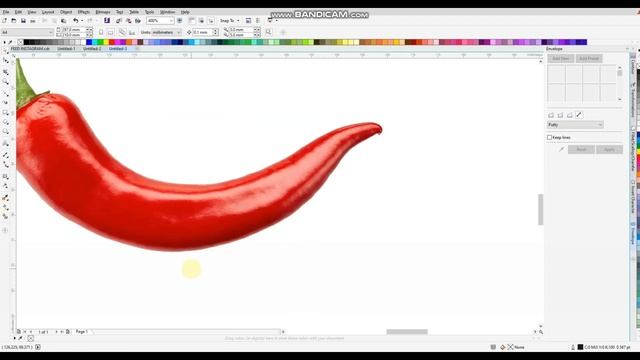The width and height of the screenshot is (640, 360).
Task: Toggle single arc envelope mode
Action: coord(560,115)
